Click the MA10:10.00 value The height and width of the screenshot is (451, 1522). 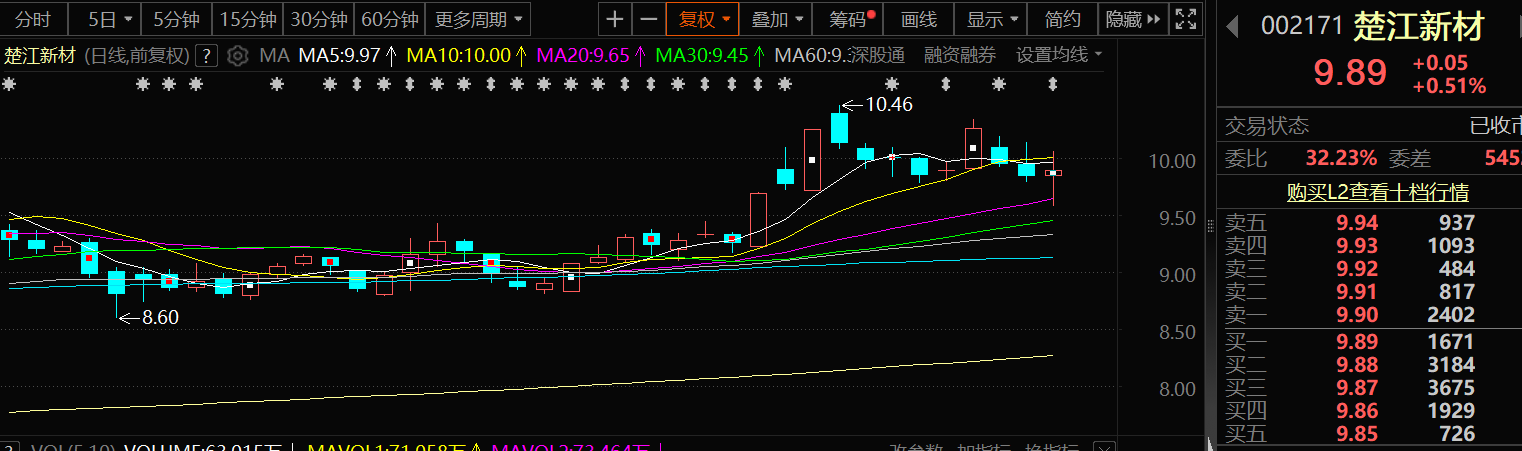pyautogui.click(x=458, y=55)
